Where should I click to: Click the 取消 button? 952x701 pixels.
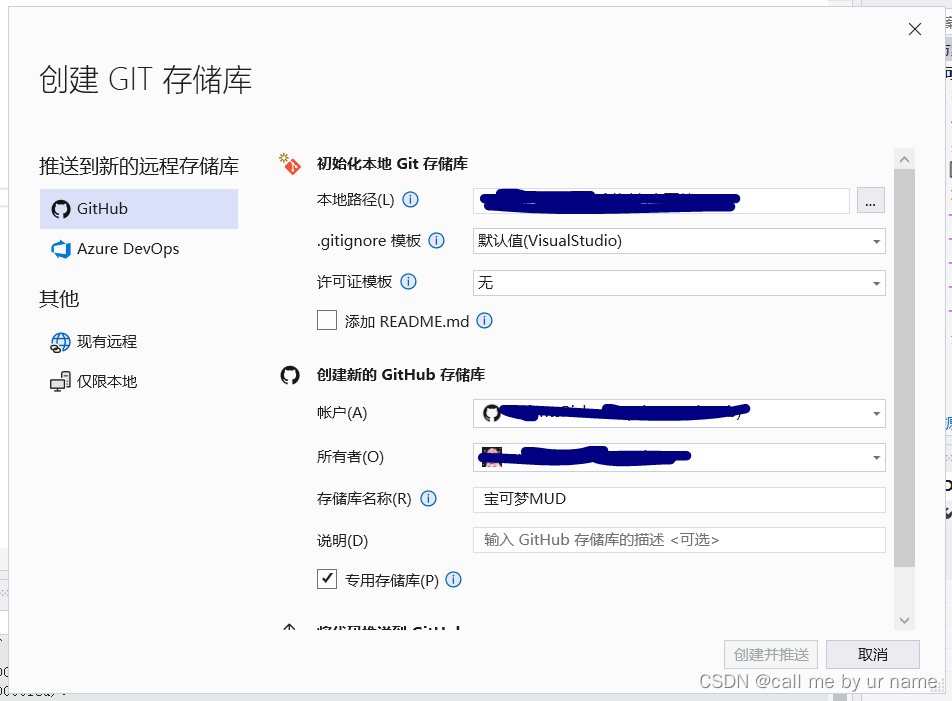click(x=871, y=654)
